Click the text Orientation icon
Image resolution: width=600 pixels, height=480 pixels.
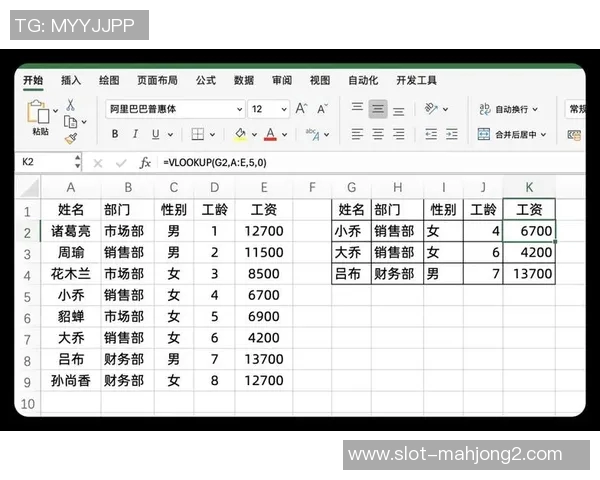tap(431, 109)
